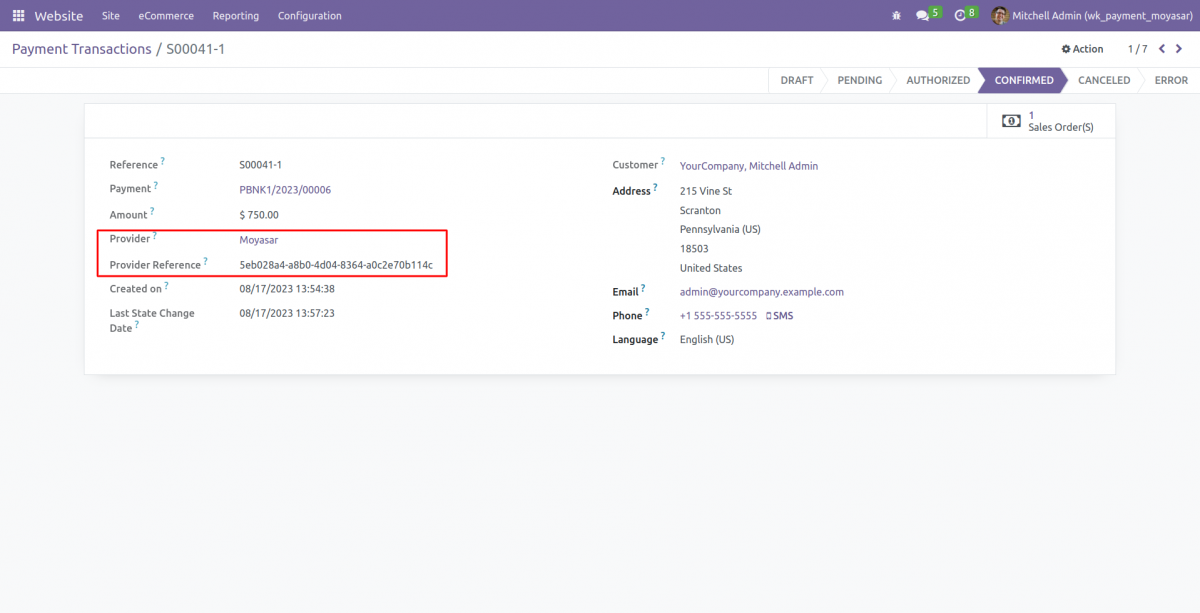Send an SMS via the SMS icon
The image size is (1200, 613).
779,315
